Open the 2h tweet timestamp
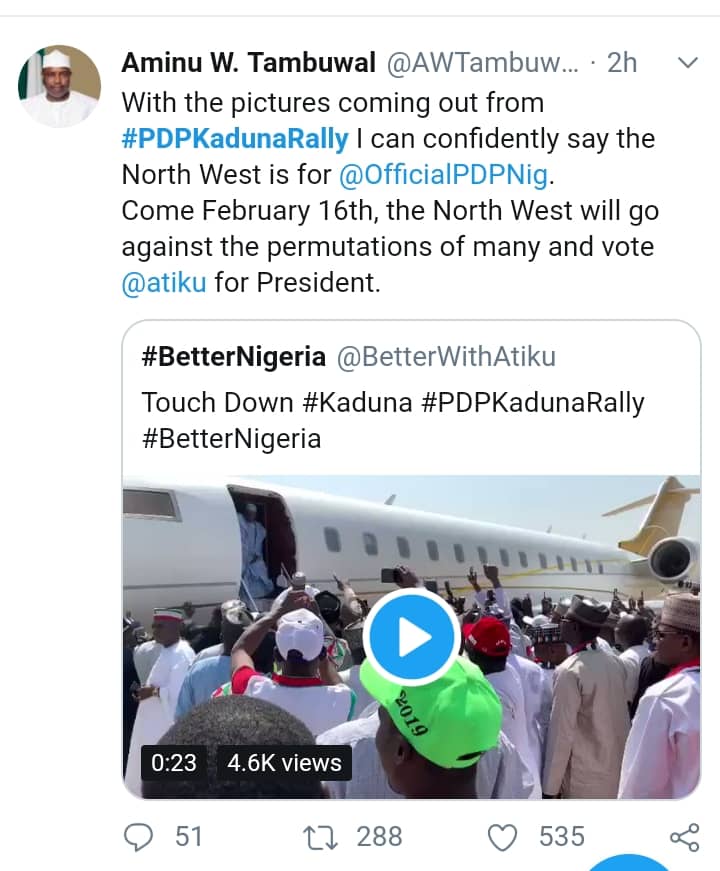The height and width of the screenshot is (871, 720). (621, 63)
